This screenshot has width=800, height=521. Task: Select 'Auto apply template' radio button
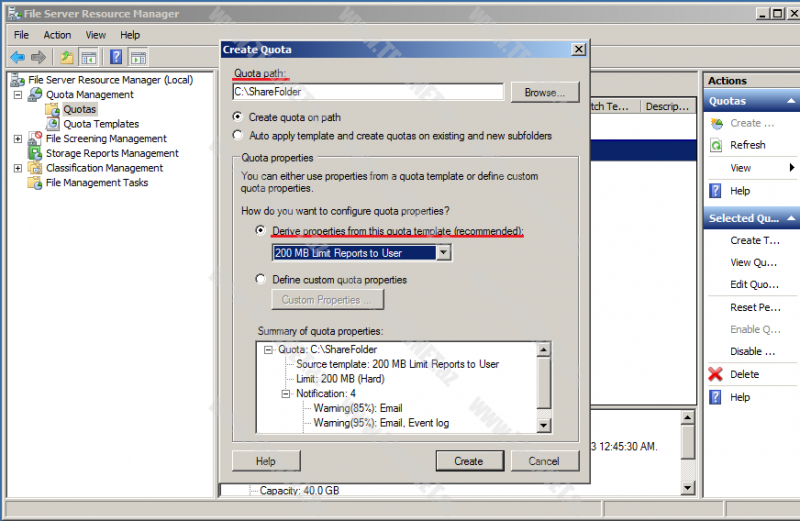point(237,135)
